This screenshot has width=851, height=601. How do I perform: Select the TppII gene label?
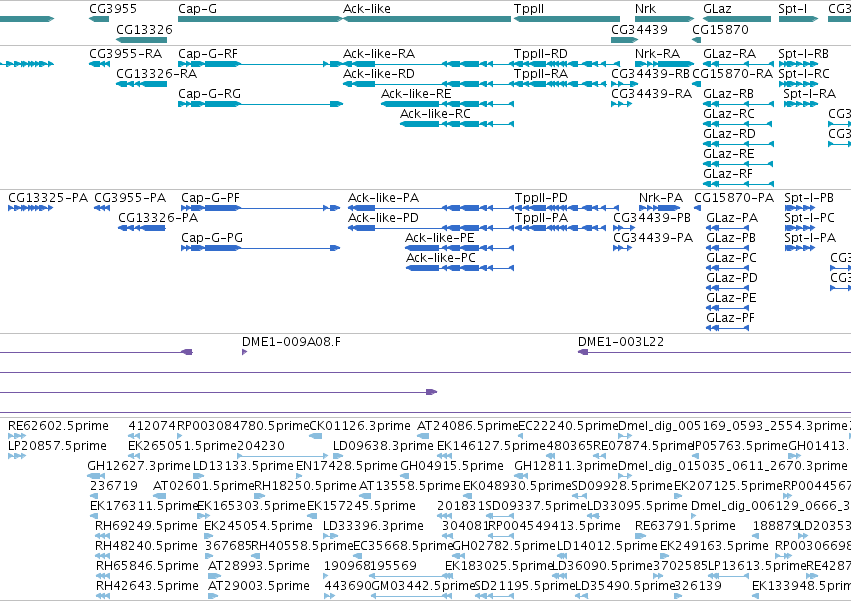(x=529, y=9)
